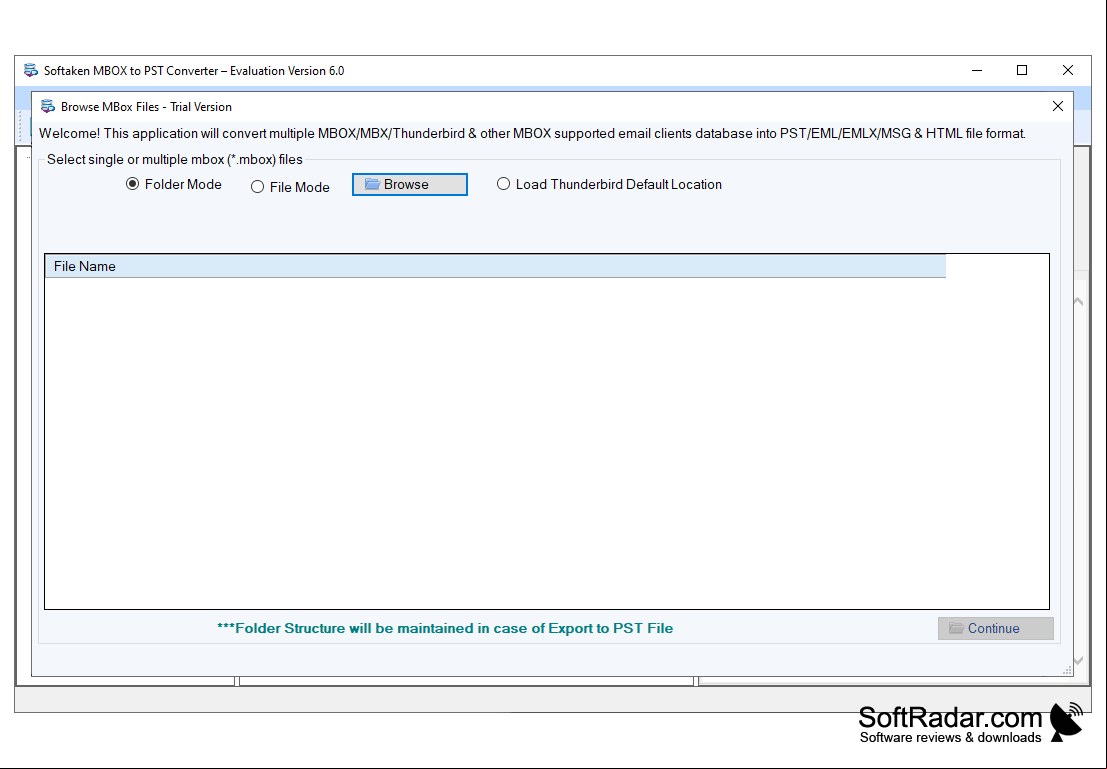Close the Softaken MBOX to PST Converter window
Viewport: 1107px width, 769px height.
click(1067, 70)
